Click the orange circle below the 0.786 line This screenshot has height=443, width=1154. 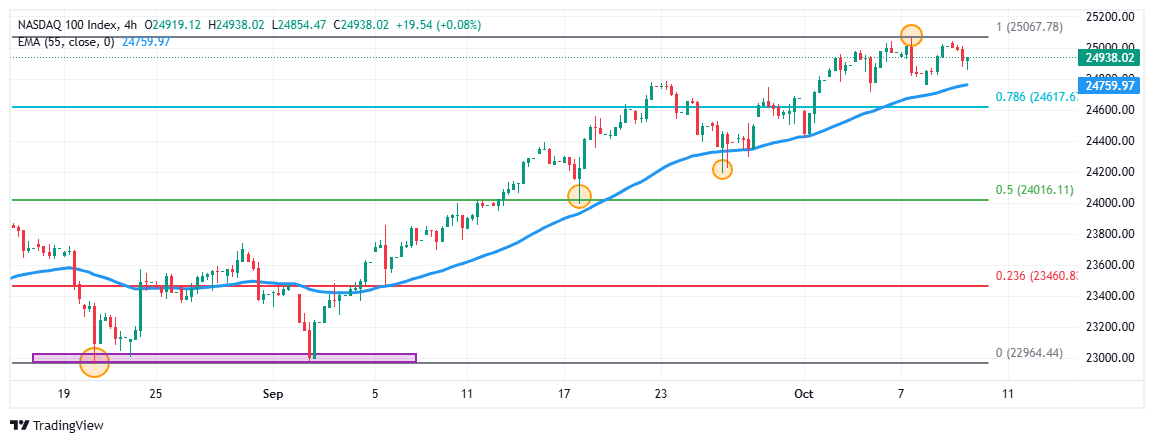pos(722,169)
